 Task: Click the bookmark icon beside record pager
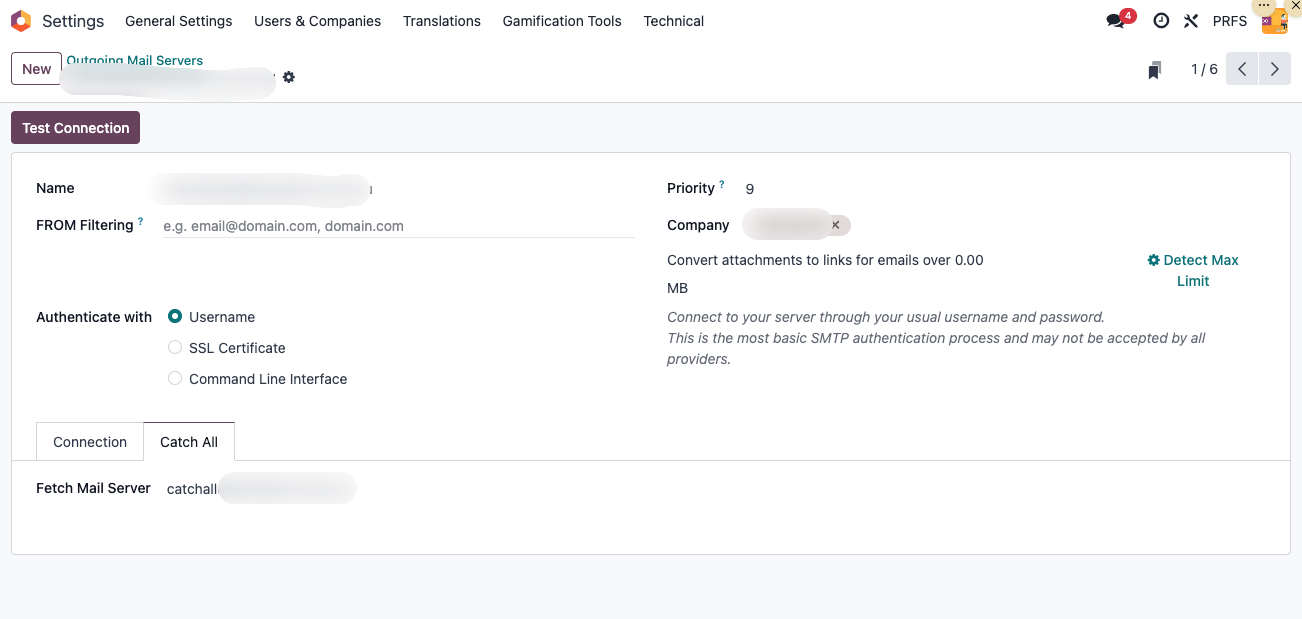click(x=1154, y=70)
